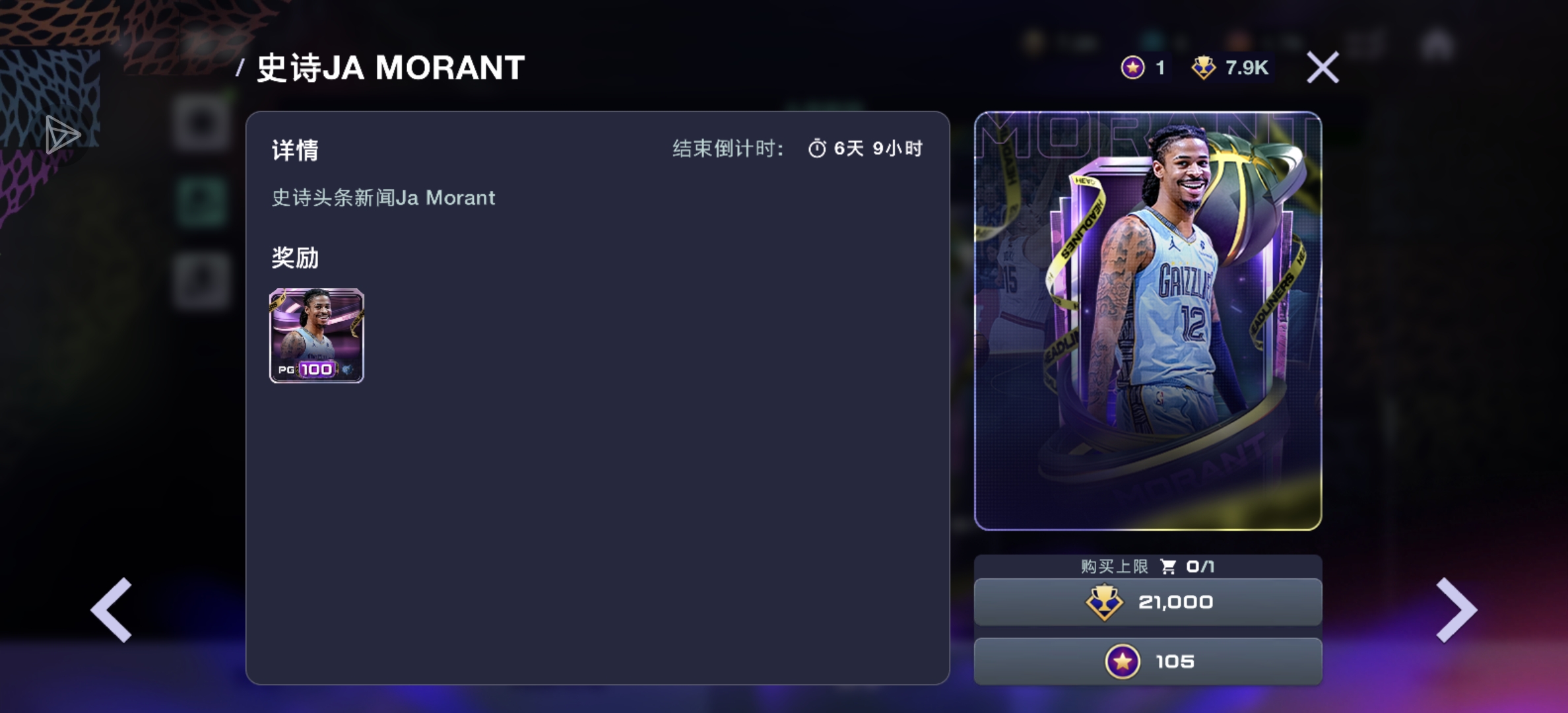The width and height of the screenshot is (1568, 713).
Task: Select the green blurred sidebar tab
Action: [201, 201]
